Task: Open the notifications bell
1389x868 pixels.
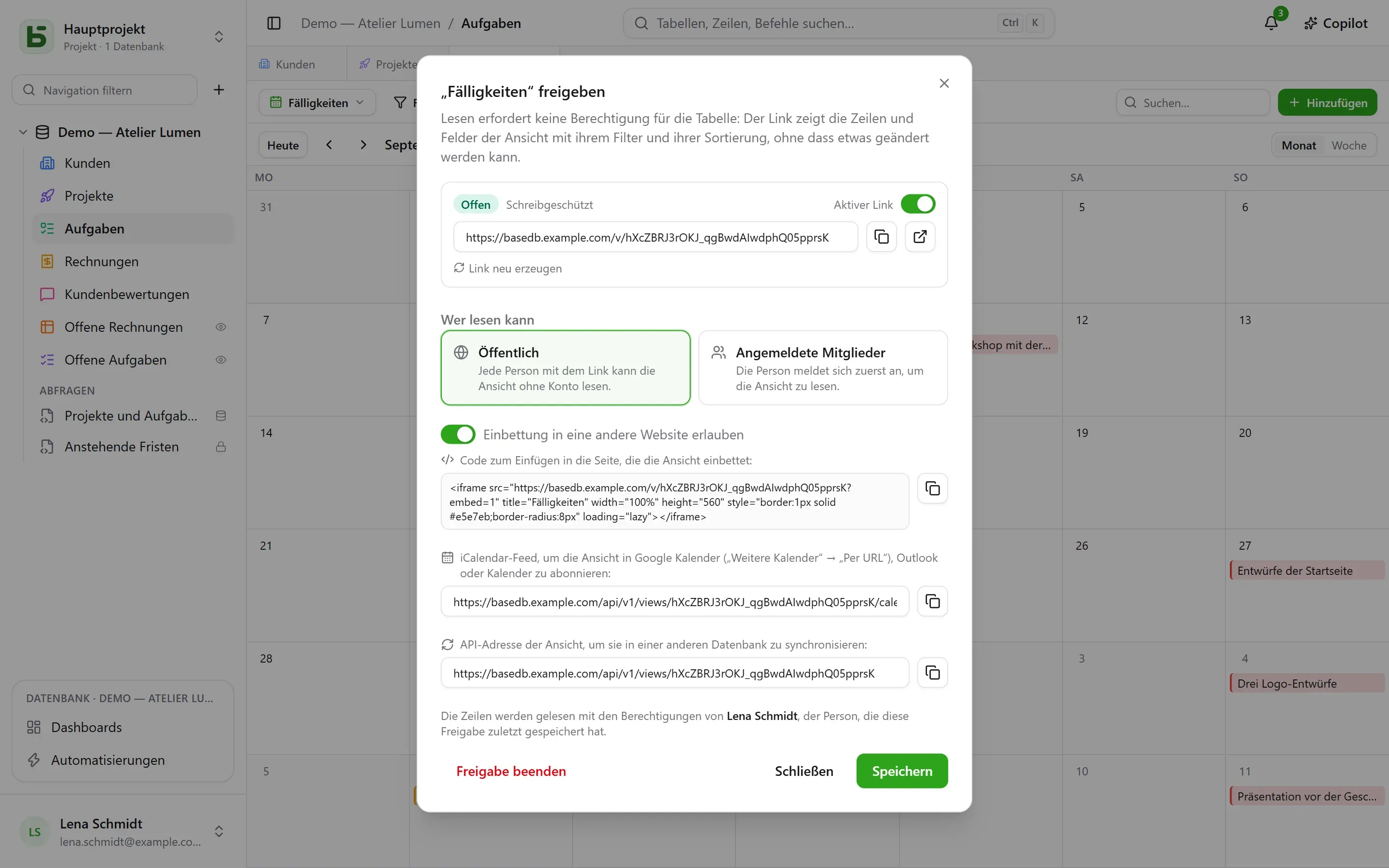Action: click(1271, 23)
